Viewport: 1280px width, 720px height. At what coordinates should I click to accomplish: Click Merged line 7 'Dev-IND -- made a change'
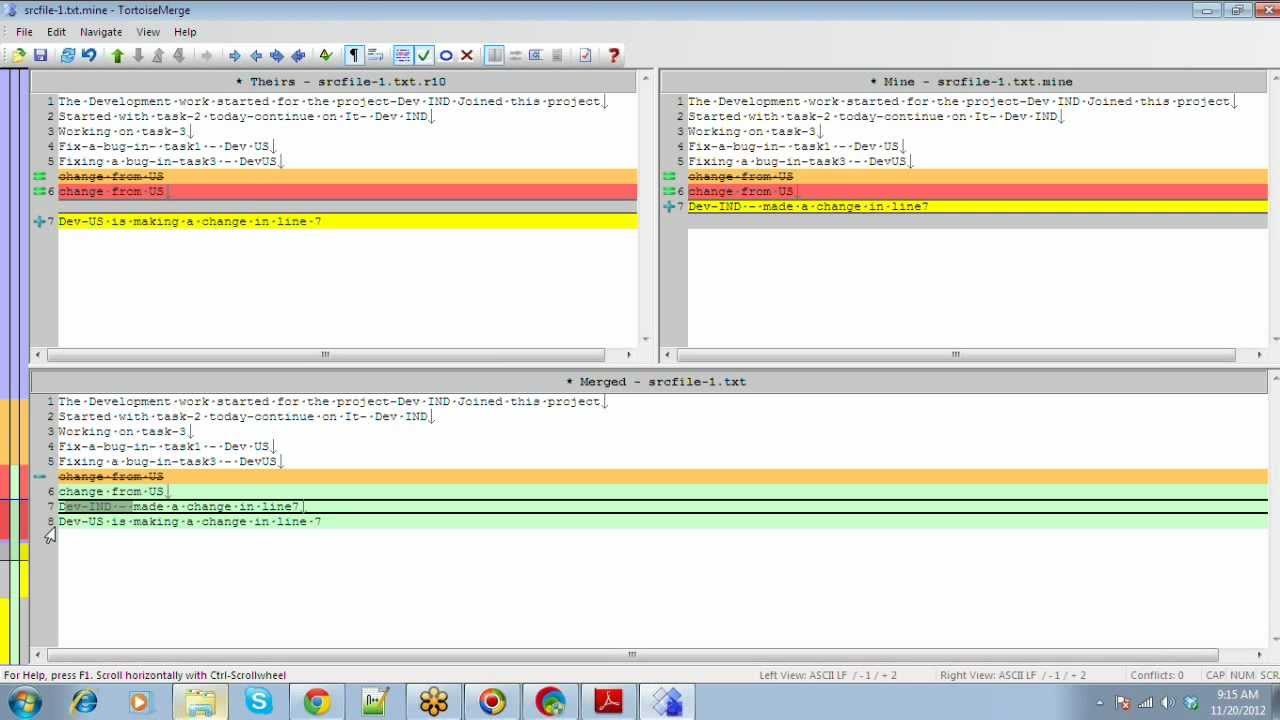[180, 506]
